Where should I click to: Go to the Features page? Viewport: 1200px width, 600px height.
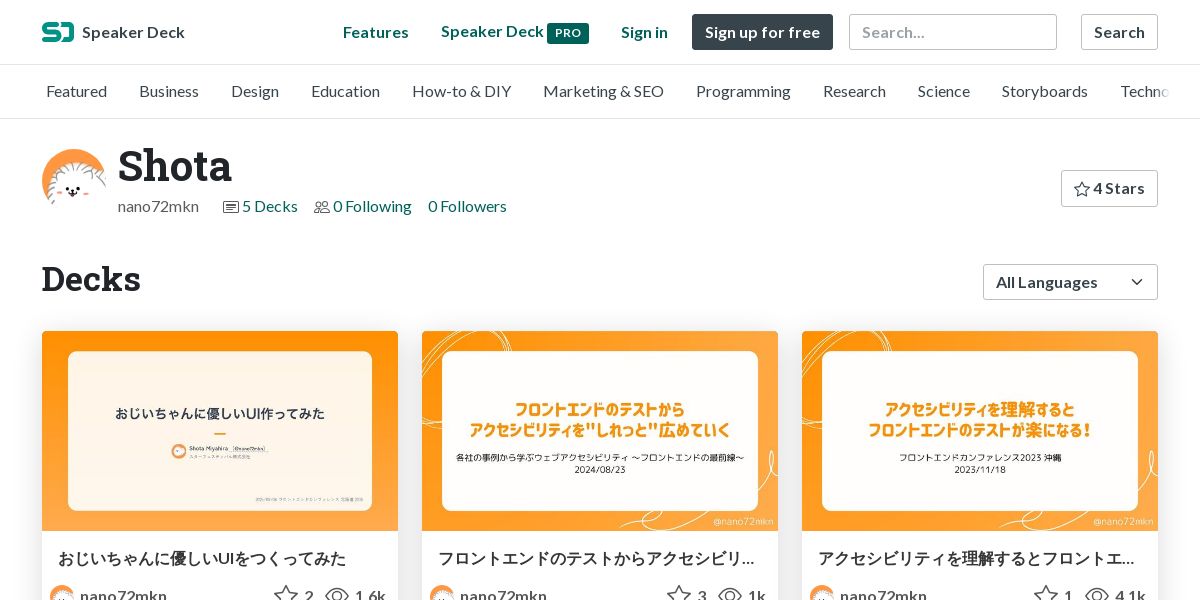pyautogui.click(x=375, y=32)
